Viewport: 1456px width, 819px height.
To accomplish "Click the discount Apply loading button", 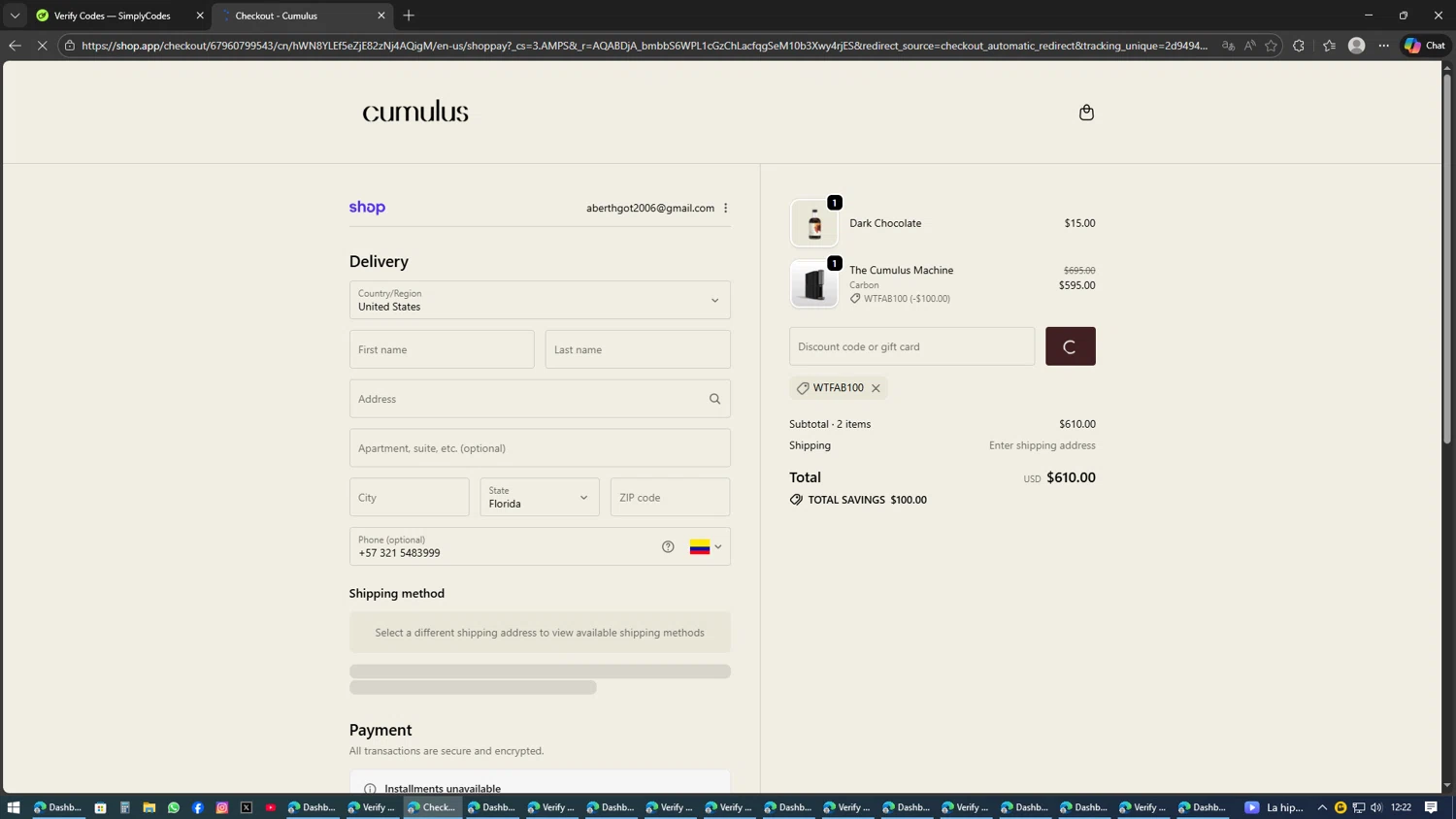I will tap(1070, 346).
